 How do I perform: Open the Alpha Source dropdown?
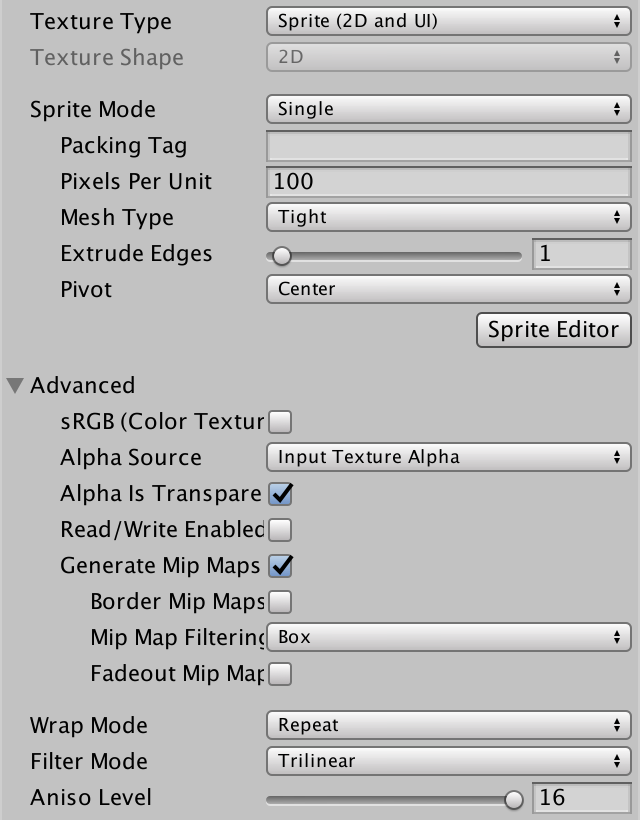click(449, 457)
